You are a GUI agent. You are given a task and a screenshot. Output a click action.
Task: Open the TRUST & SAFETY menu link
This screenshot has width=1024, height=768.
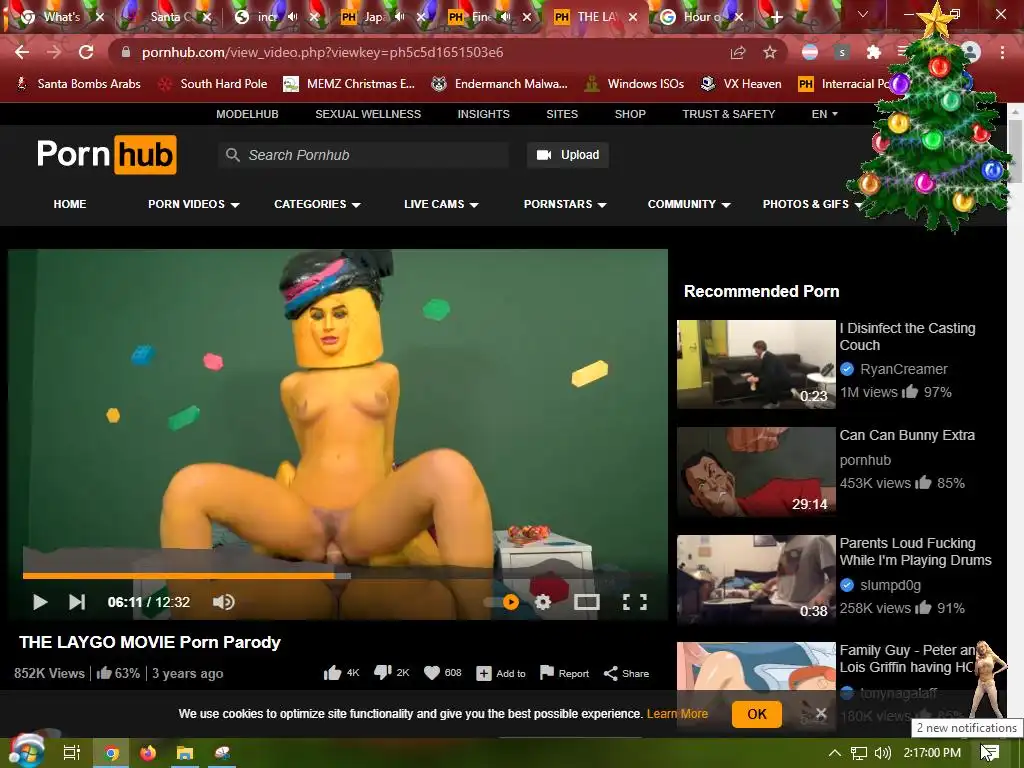tap(729, 114)
